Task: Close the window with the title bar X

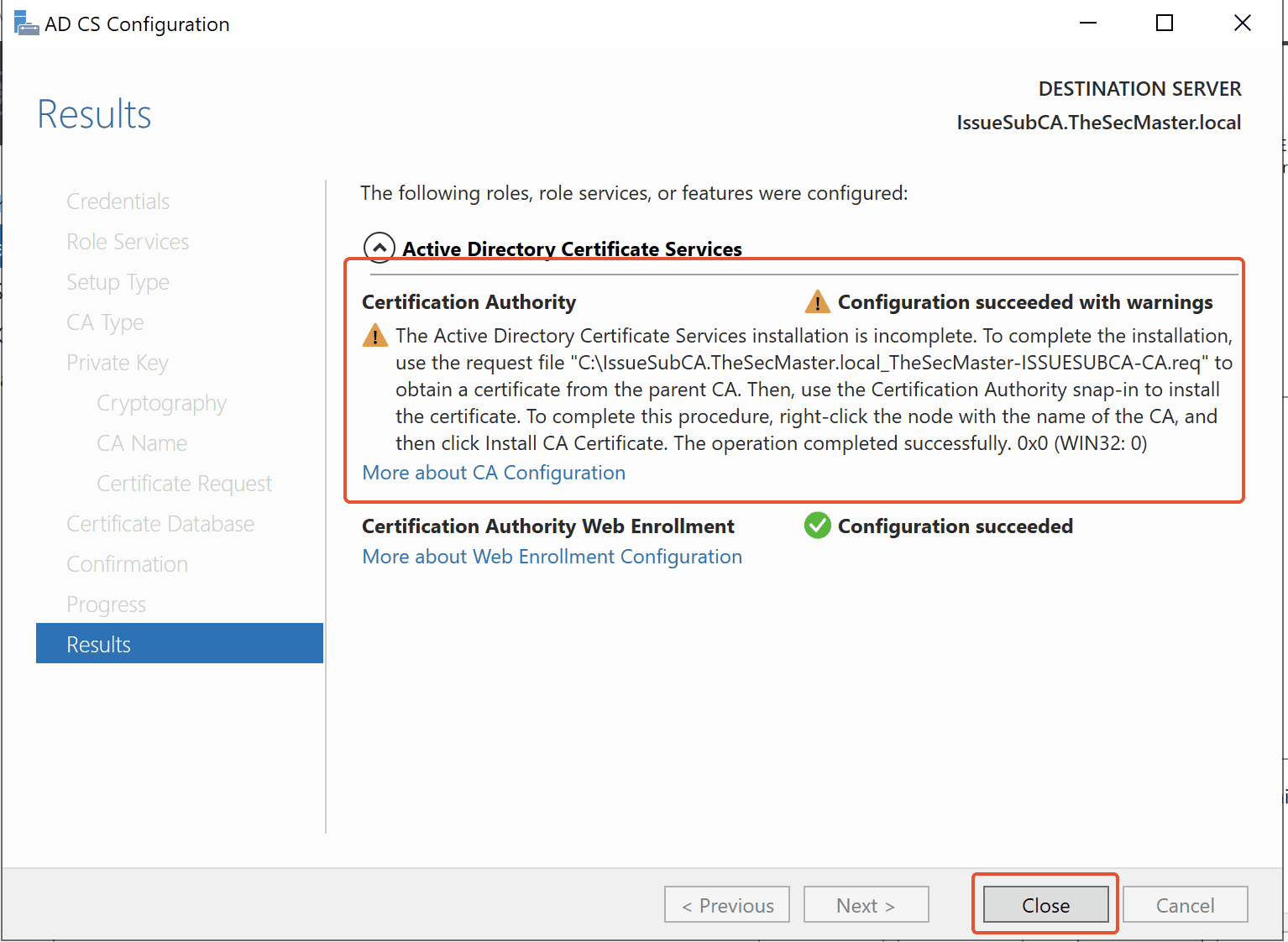Action: click(1243, 23)
